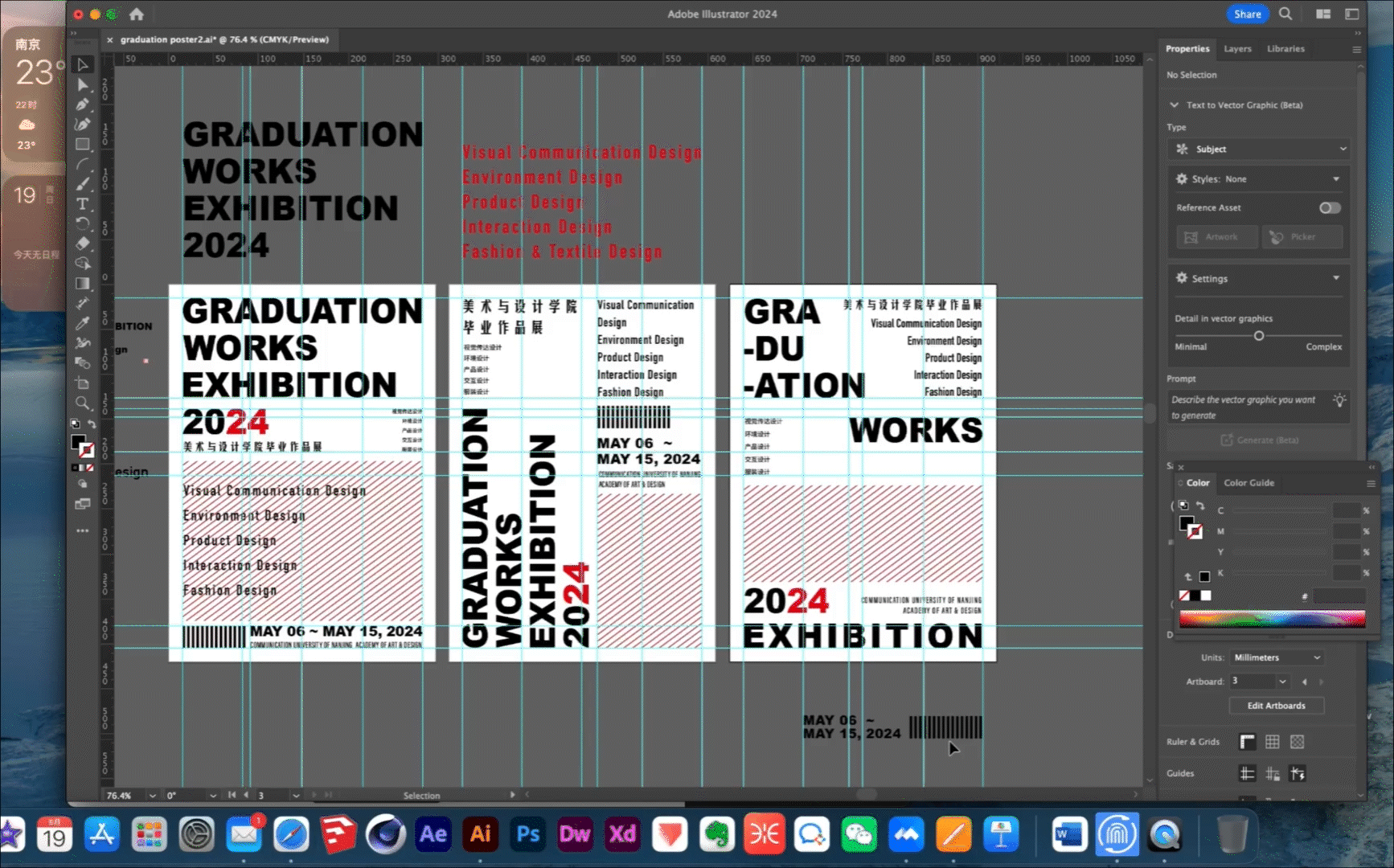The image size is (1394, 868).
Task: Select the Eyedropper tool
Action: (82, 322)
